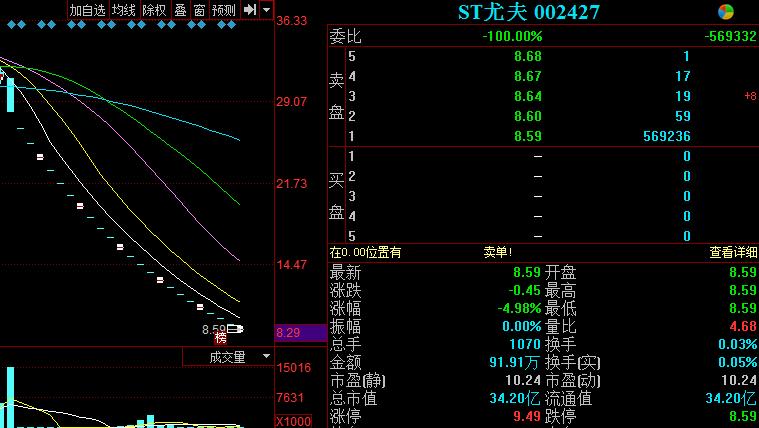759x428 pixels.
Task: Click the sell volume 569236
Action: click(x=667, y=137)
